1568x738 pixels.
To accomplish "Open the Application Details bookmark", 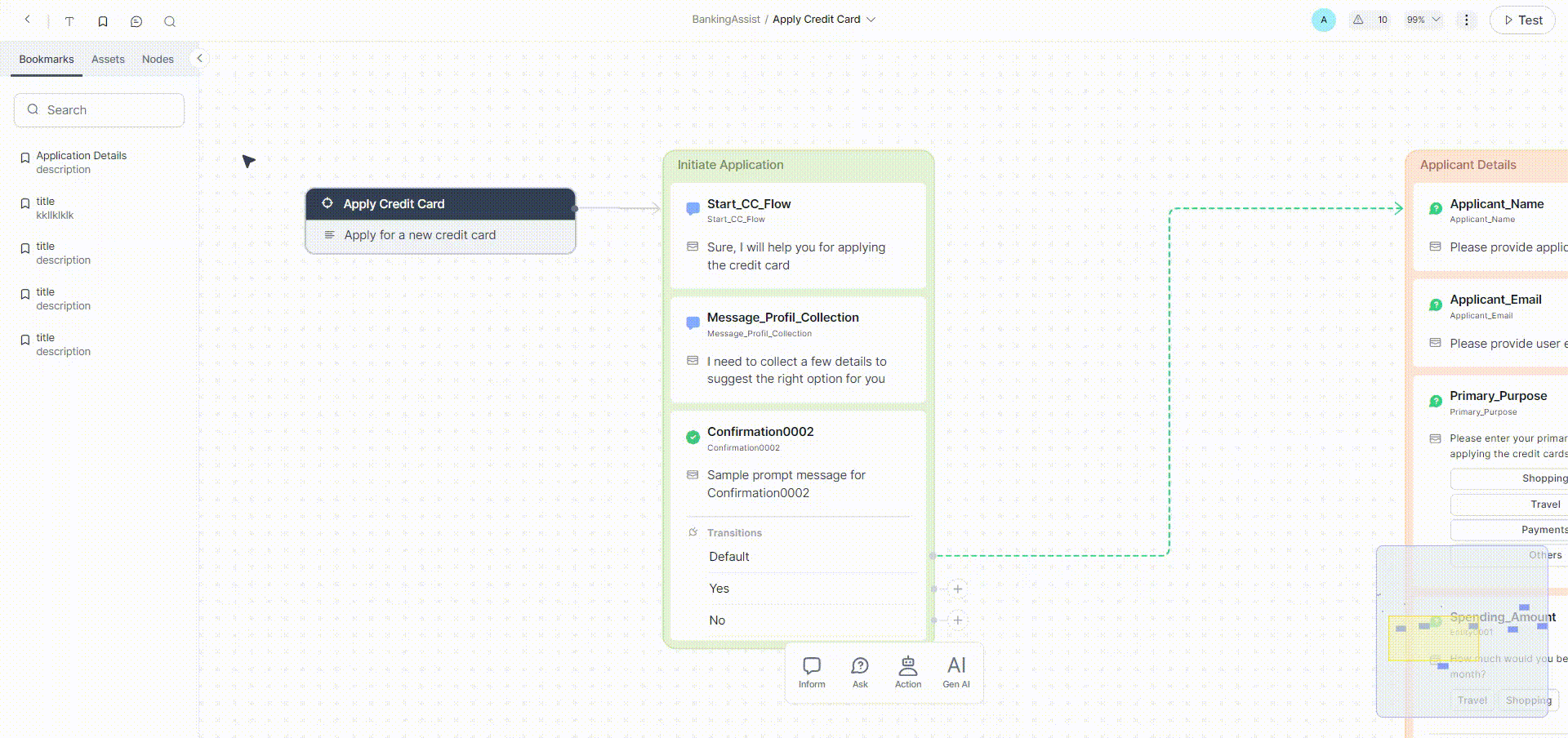I will click(81, 162).
